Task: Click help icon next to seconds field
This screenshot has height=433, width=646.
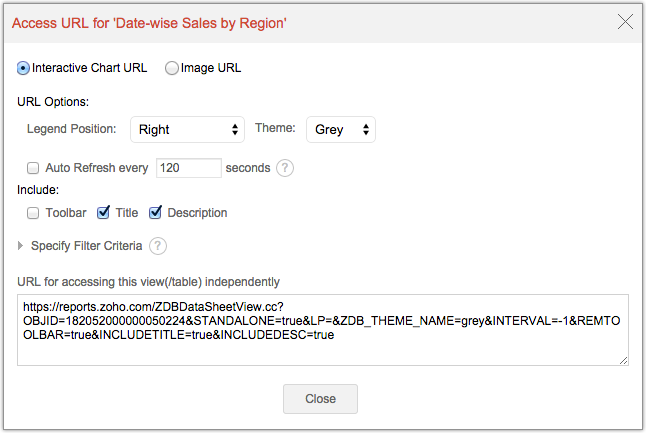Action: tap(285, 168)
